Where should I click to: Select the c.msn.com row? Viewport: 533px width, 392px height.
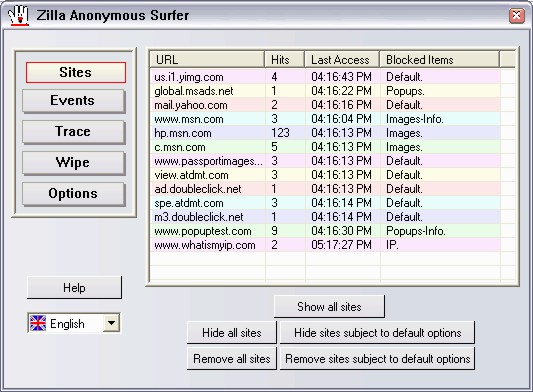tap(326, 147)
